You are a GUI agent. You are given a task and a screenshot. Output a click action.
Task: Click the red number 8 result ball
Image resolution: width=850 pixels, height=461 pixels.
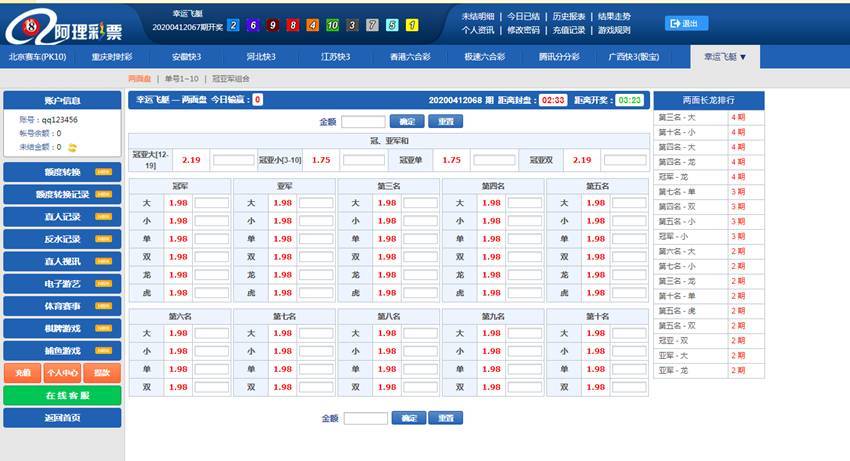point(293,25)
